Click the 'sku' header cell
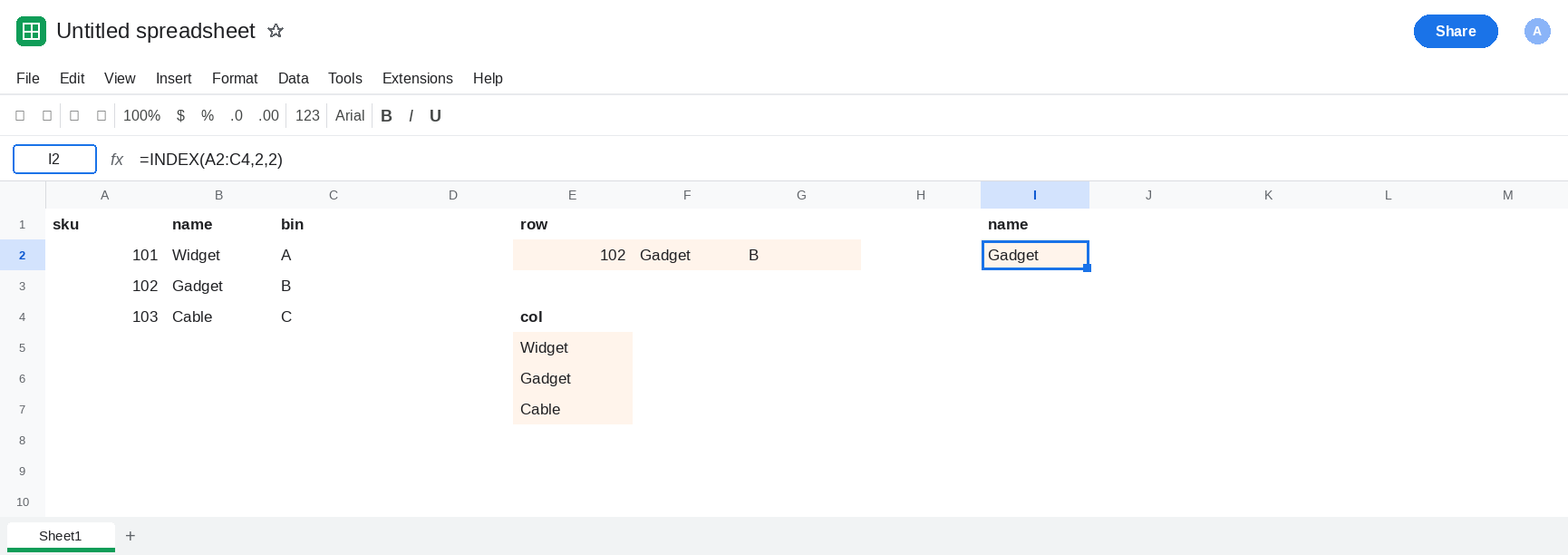Screen dimensions: 1568x555 click(x=105, y=224)
